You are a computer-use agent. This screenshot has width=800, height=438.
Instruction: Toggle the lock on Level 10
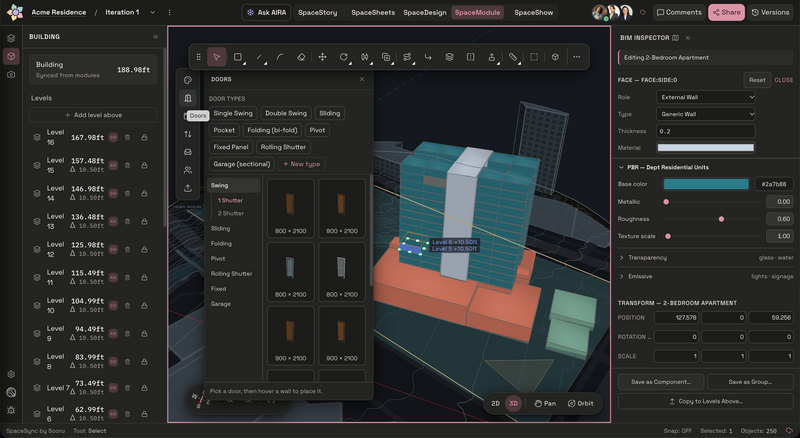click(x=144, y=305)
